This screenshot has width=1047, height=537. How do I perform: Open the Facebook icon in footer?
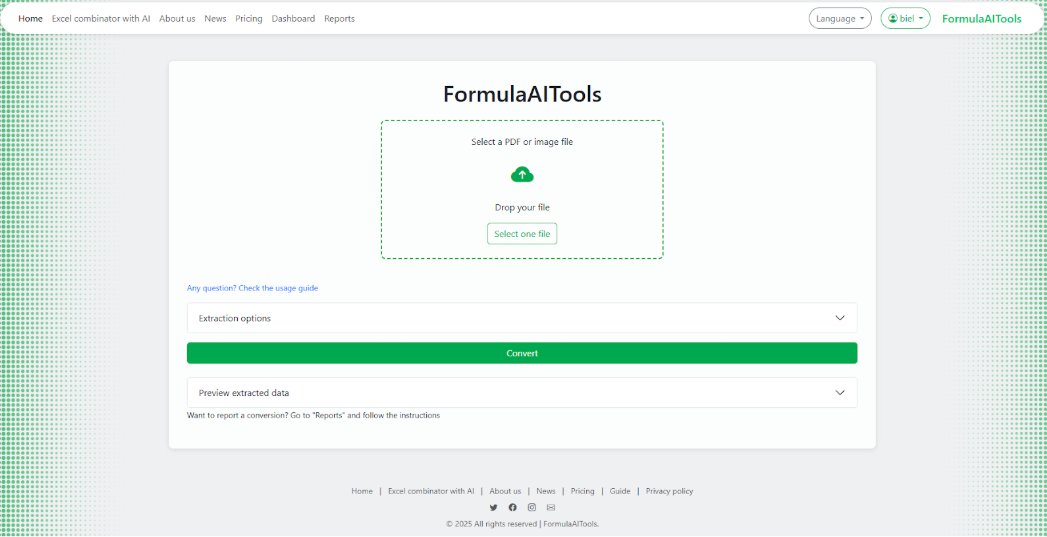(512, 508)
